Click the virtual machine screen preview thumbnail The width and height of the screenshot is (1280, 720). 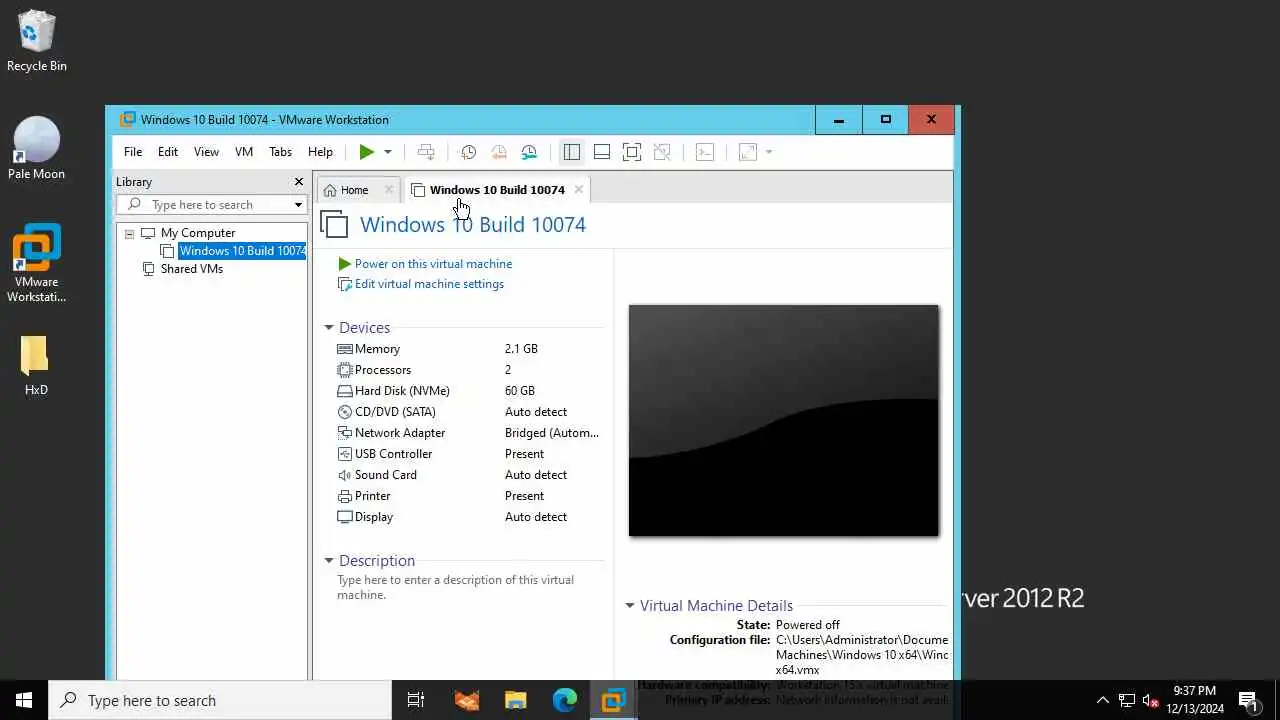[784, 421]
